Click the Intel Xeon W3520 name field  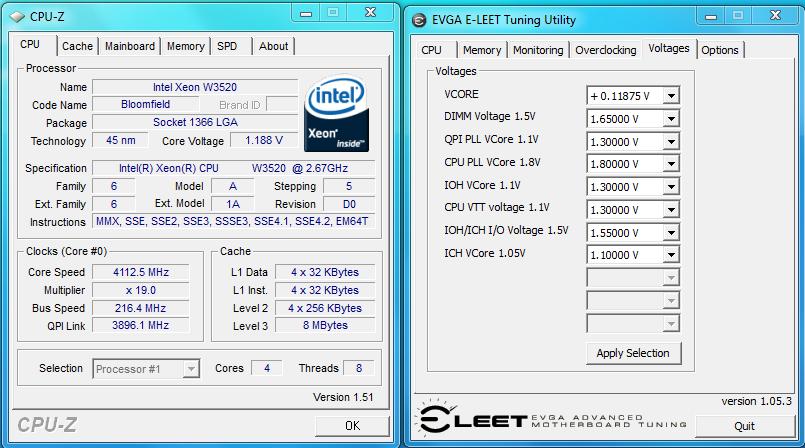coord(195,87)
